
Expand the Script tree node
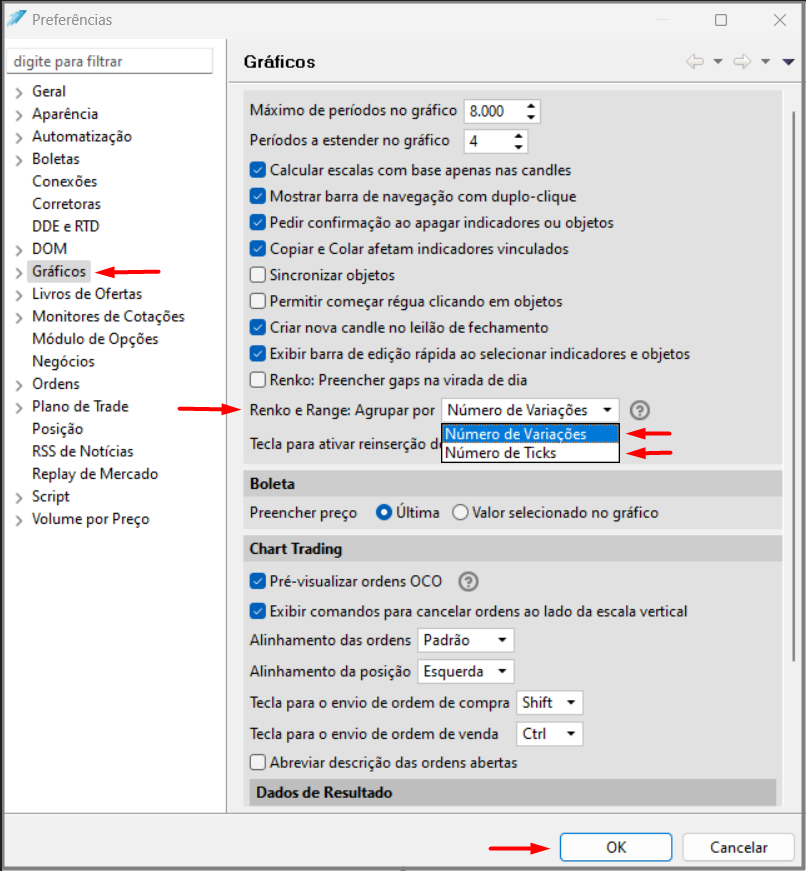[x=19, y=497]
